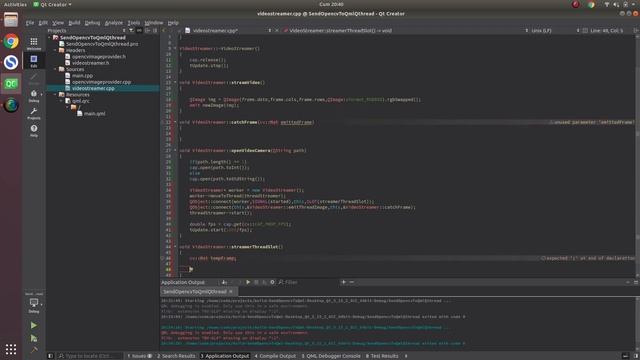Switch to the Edit mode
Image resolution: width=640 pixels, height=360 pixels.
coord(34,61)
